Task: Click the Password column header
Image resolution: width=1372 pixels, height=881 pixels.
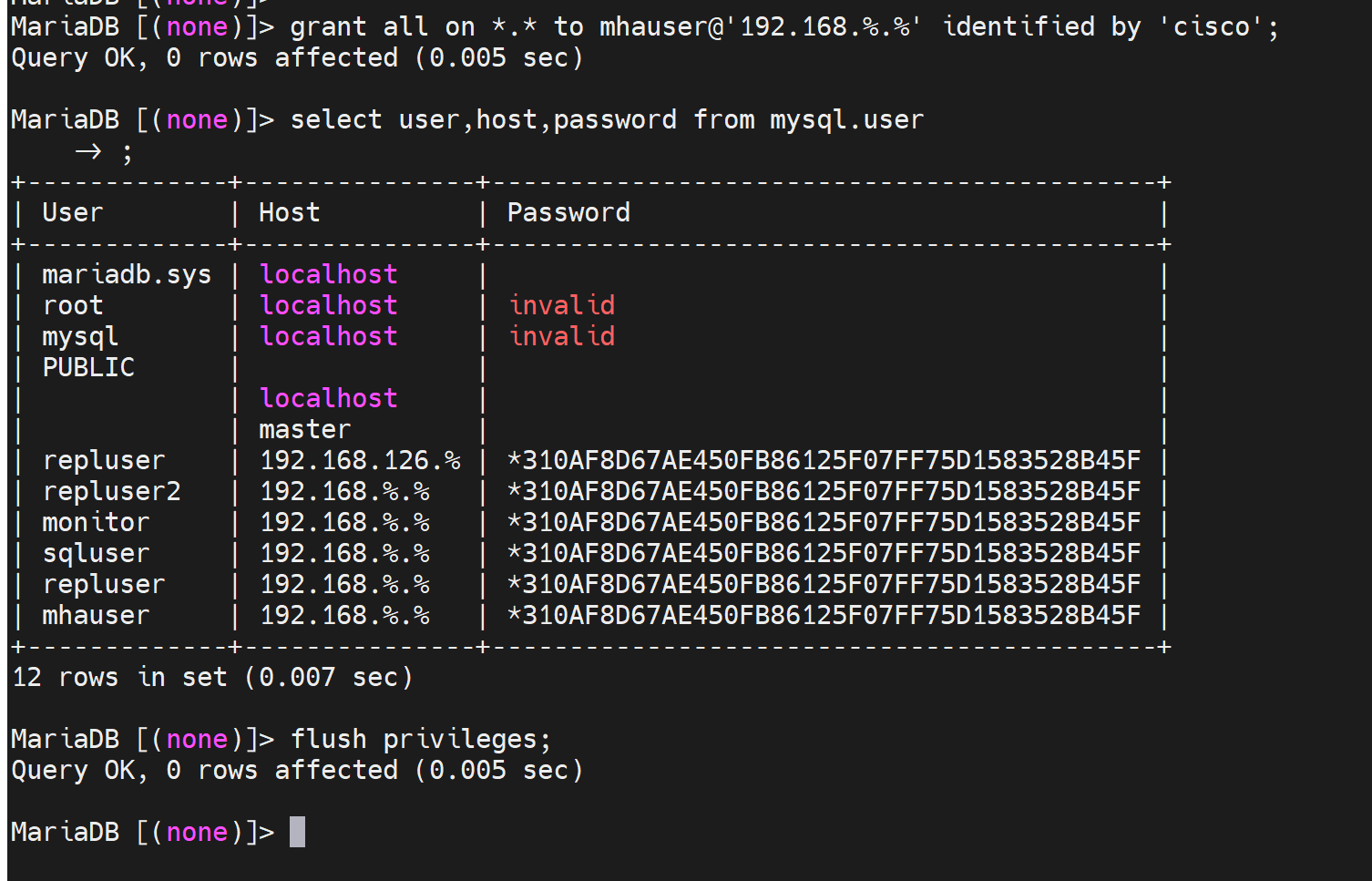Action: [x=568, y=213]
